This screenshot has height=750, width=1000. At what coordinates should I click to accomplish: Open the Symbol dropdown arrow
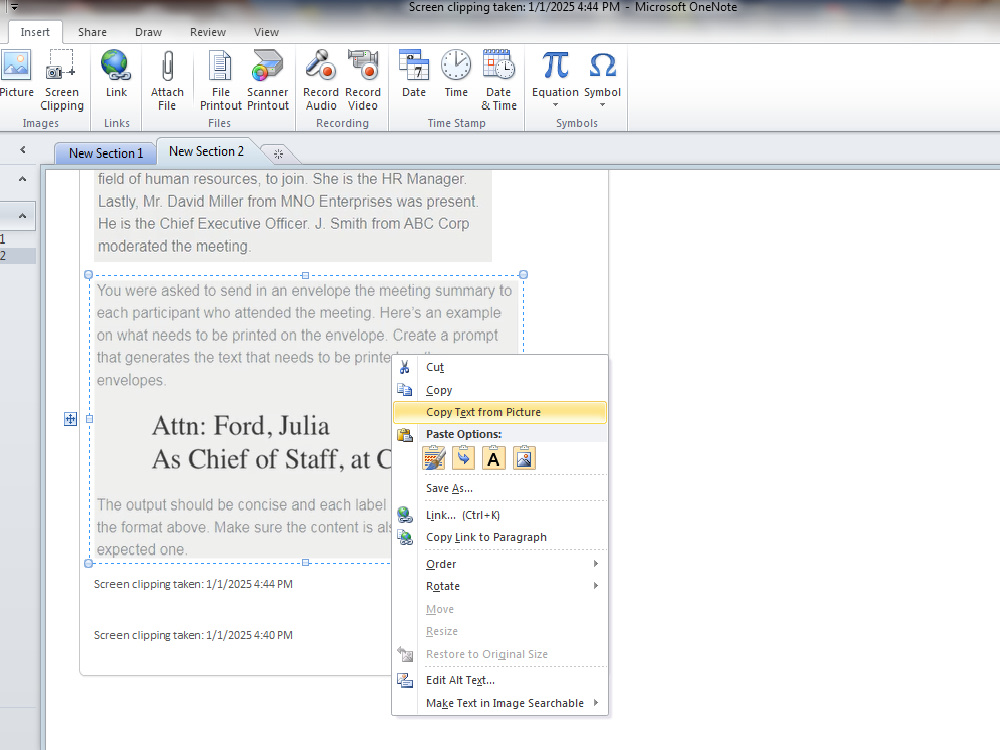[602, 105]
